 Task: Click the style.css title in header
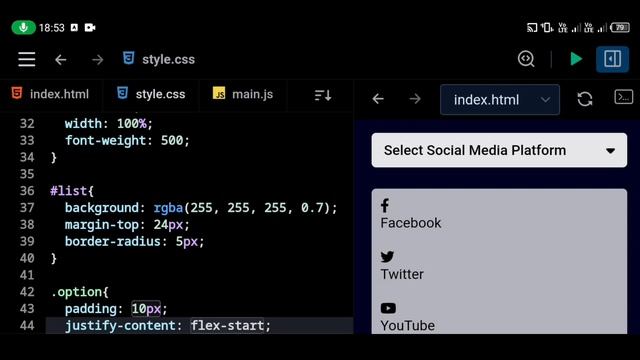(168, 60)
